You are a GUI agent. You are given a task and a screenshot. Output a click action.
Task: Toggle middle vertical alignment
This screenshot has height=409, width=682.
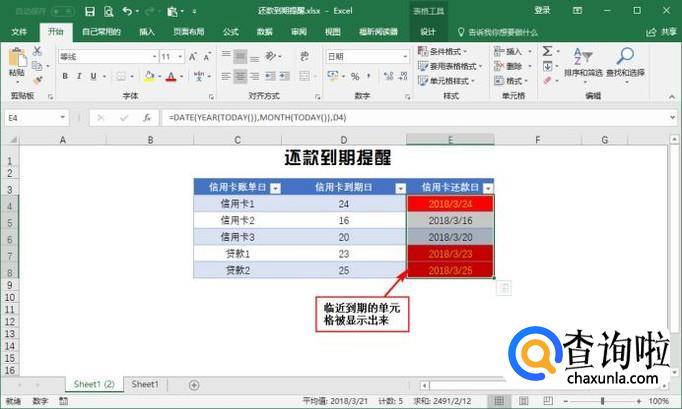(x=240, y=56)
